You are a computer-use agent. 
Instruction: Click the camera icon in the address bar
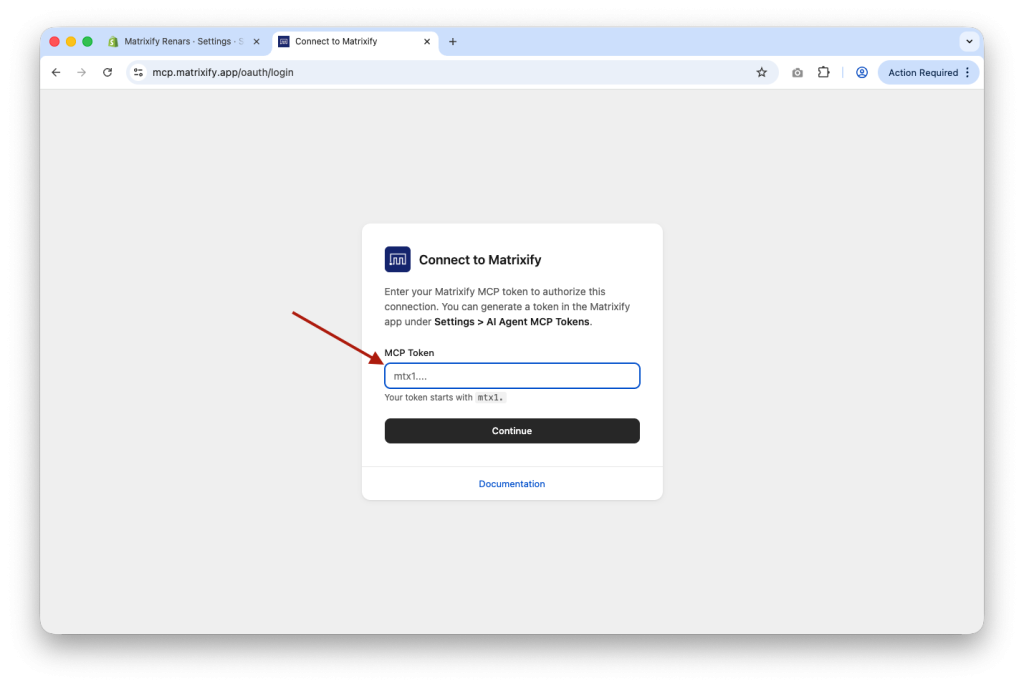click(x=796, y=72)
